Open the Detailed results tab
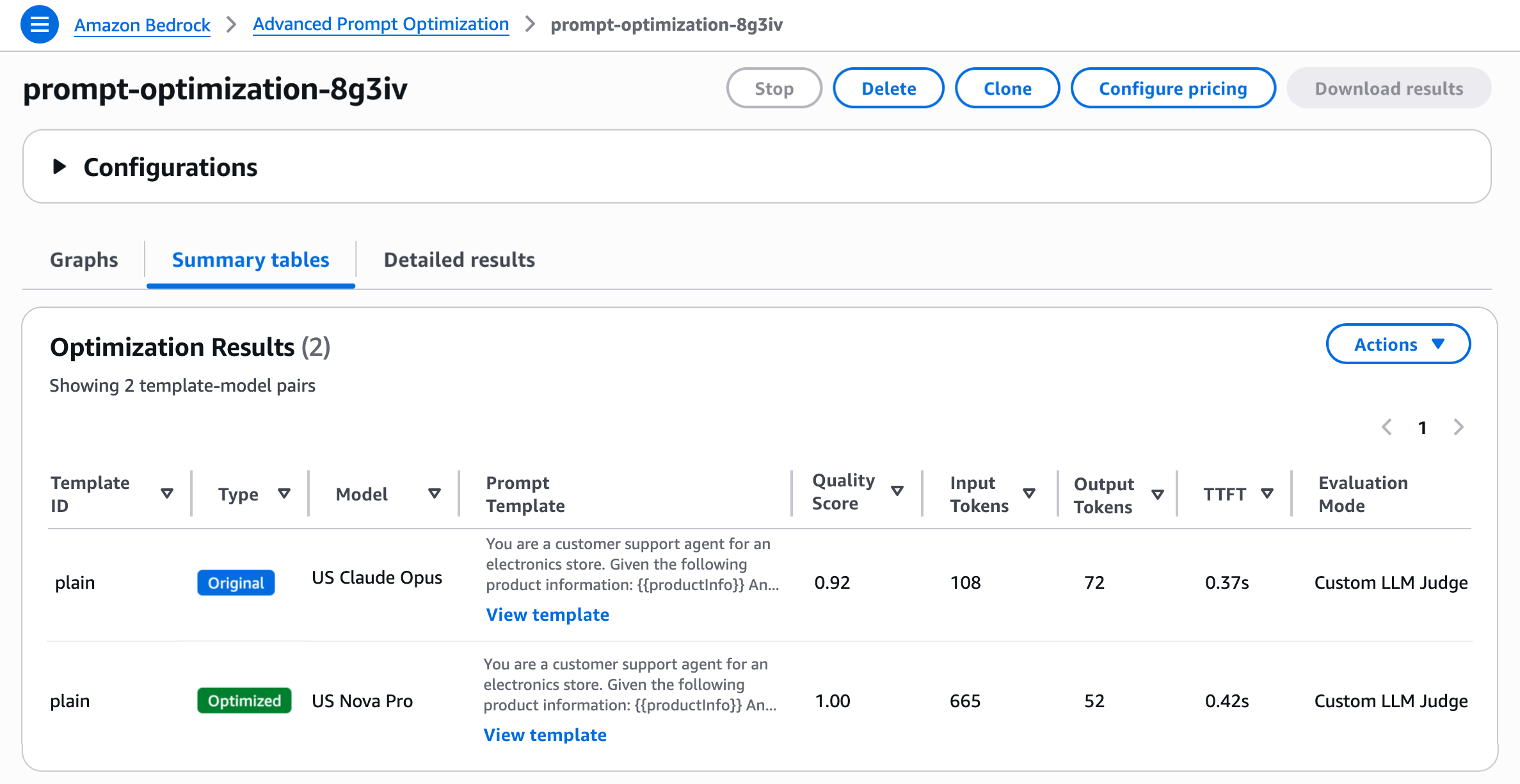The width and height of the screenshot is (1520, 784). pos(460,260)
